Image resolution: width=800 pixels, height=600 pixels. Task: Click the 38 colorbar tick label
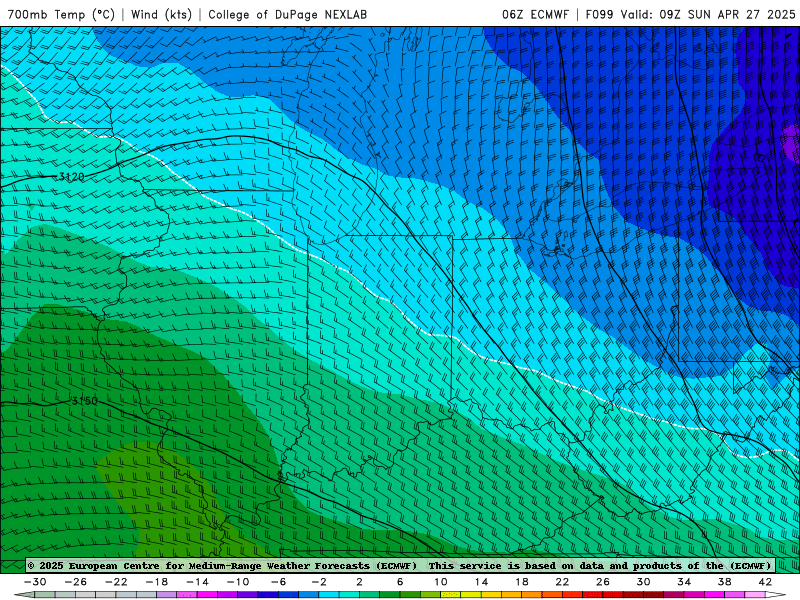pyautogui.click(x=724, y=582)
